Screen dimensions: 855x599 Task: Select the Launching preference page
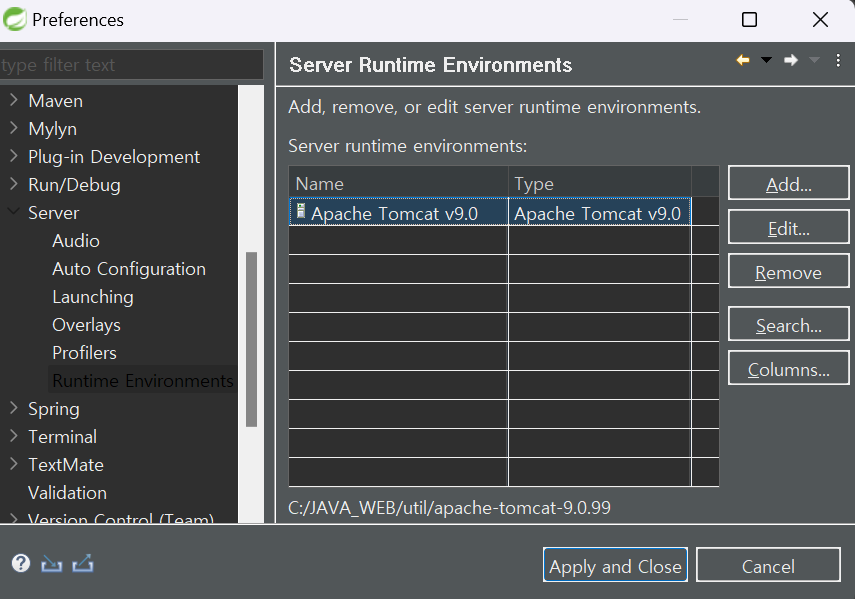[x=93, y=297]
